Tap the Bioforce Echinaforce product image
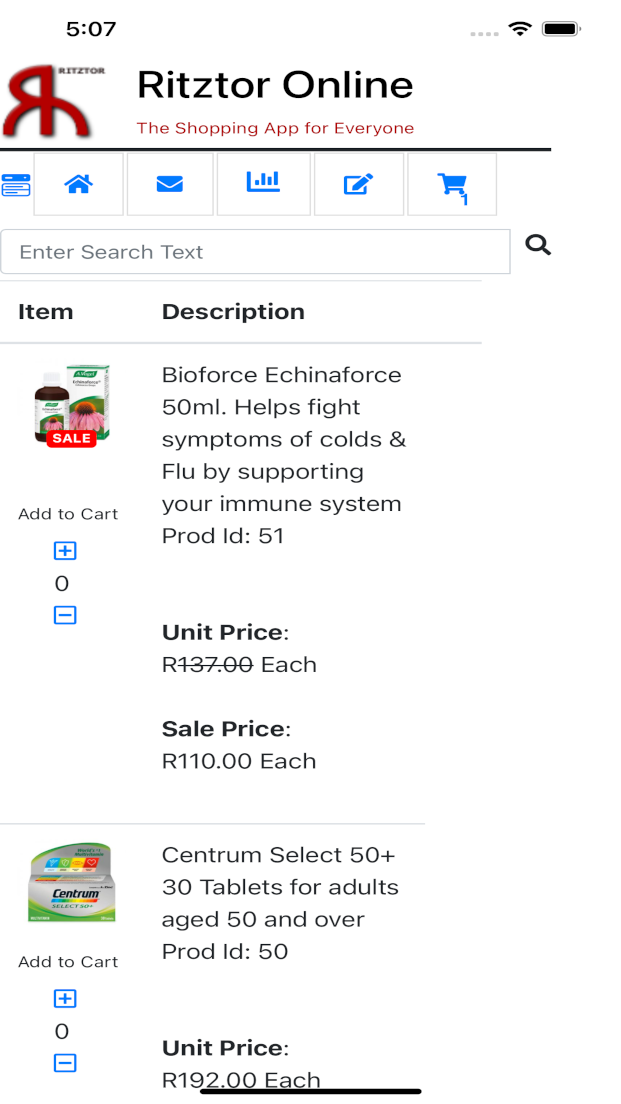 [72, 405]
